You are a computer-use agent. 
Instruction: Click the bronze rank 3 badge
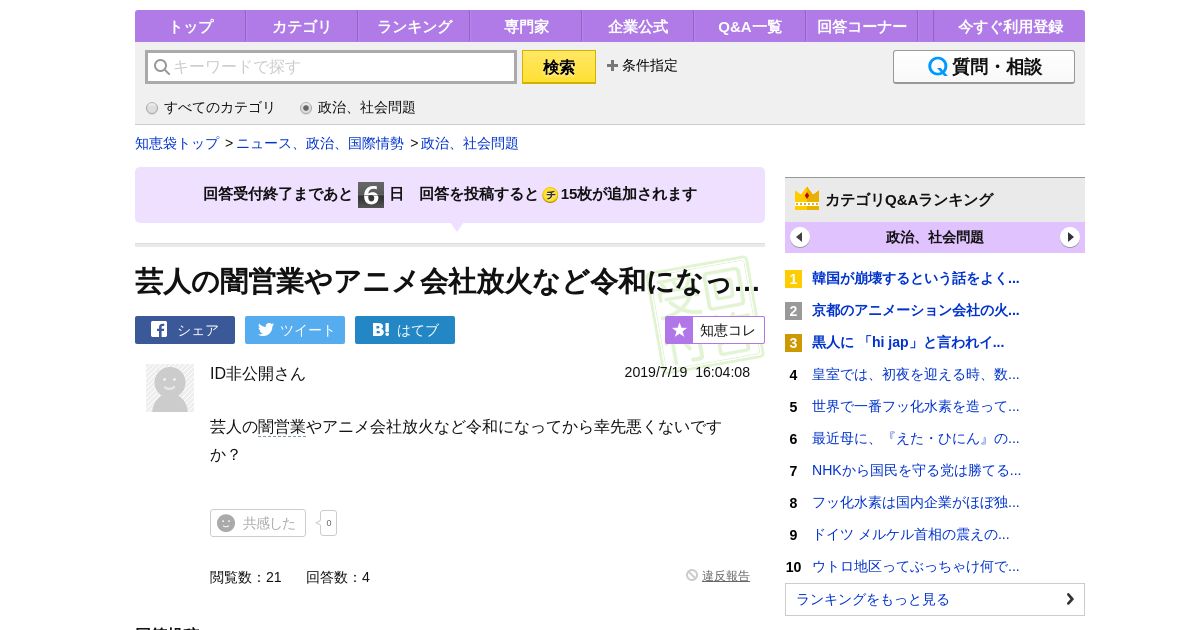click(x=793, y=343)
